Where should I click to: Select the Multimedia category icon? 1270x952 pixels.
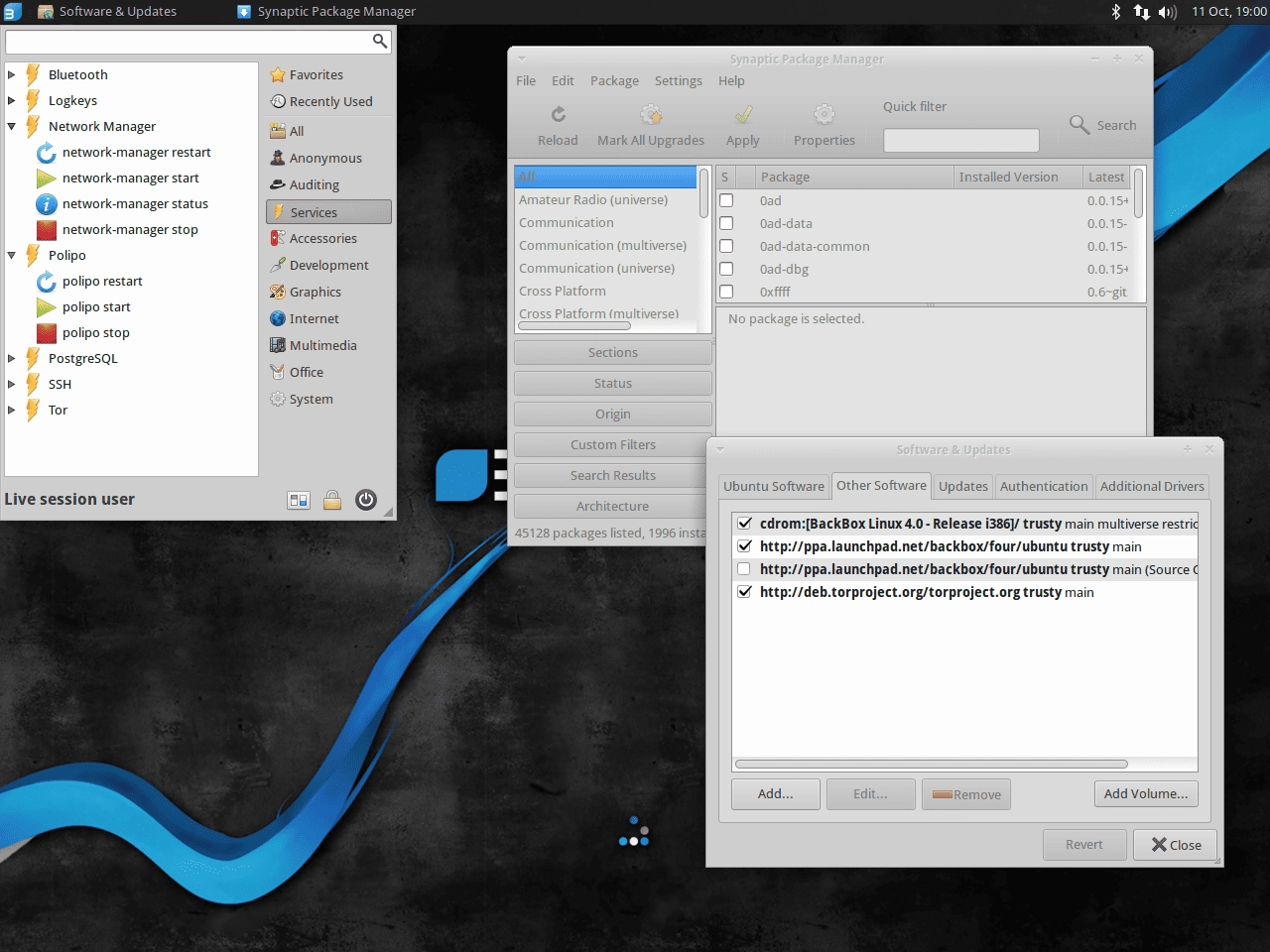(278, 345)
